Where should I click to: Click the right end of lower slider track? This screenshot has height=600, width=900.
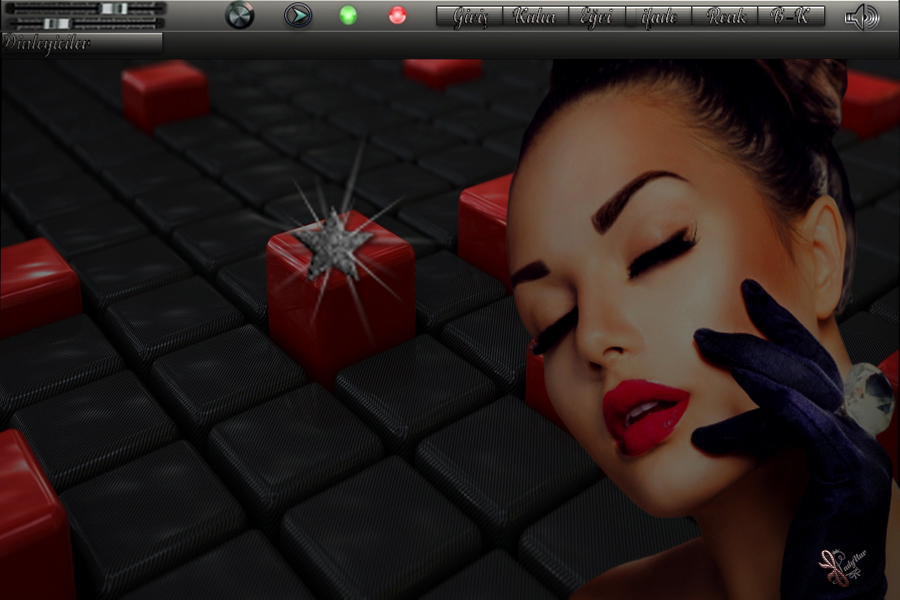[158, 22]
